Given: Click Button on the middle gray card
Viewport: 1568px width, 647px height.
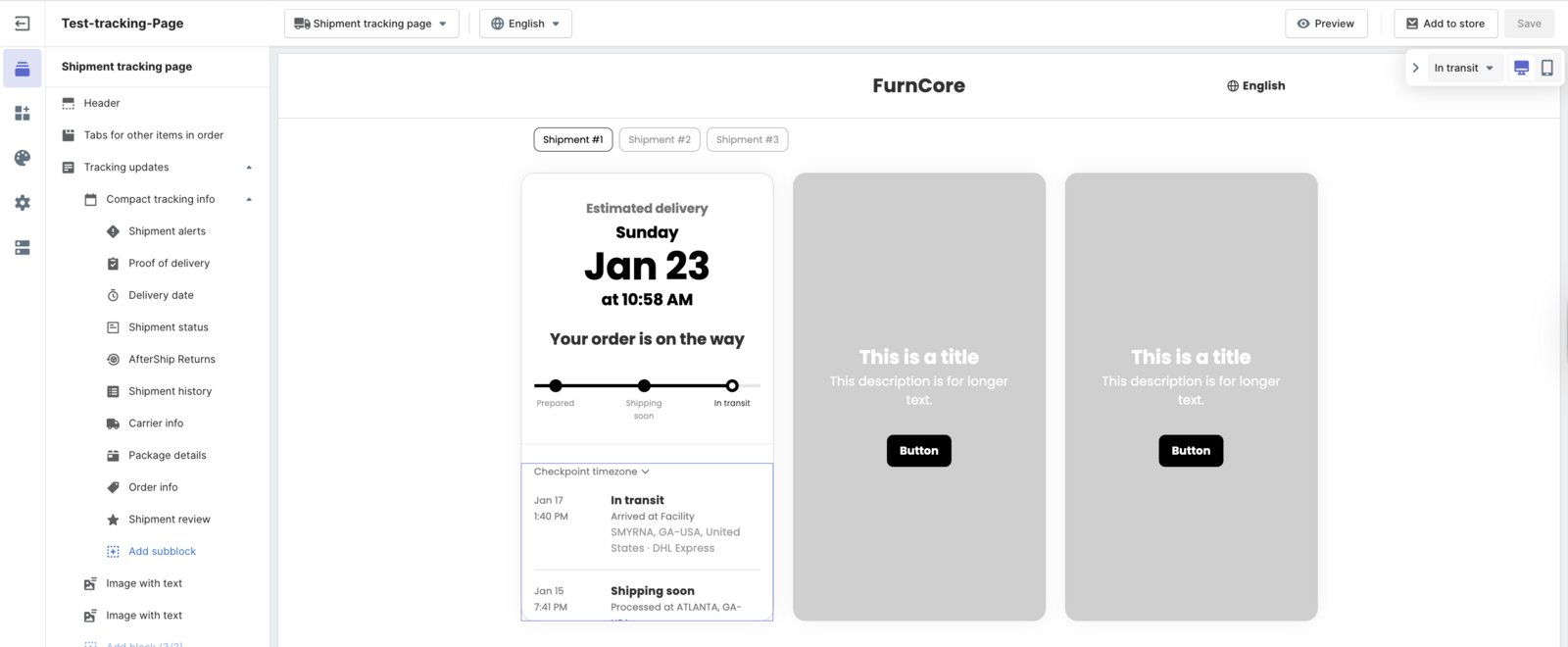Looking at the screenshot, I should (x=919, y=451).
